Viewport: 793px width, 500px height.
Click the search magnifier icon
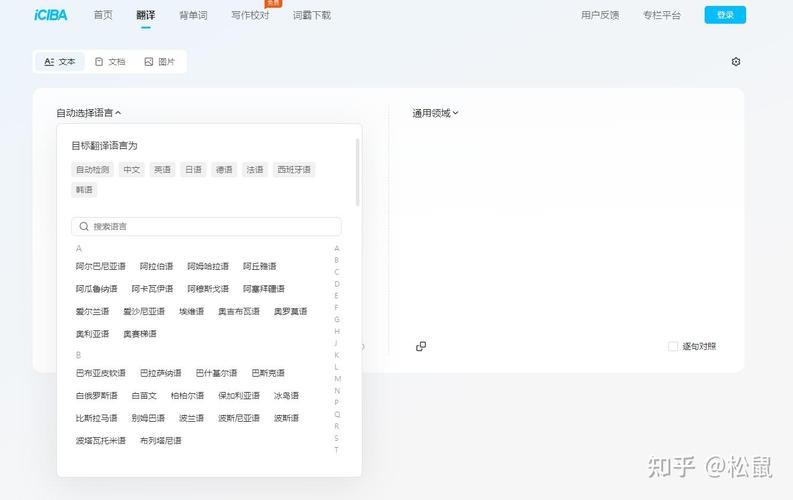[x=84, y=227]
